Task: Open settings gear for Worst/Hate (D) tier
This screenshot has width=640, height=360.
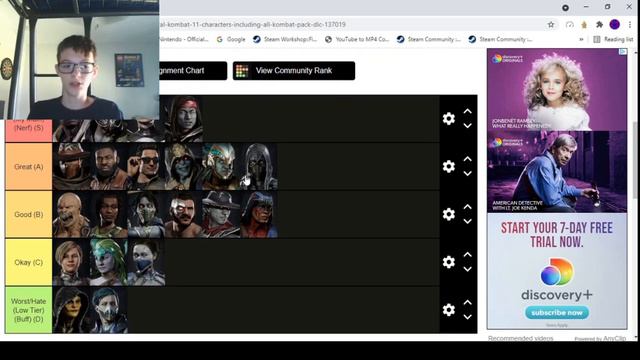Action: pos(449,310)
